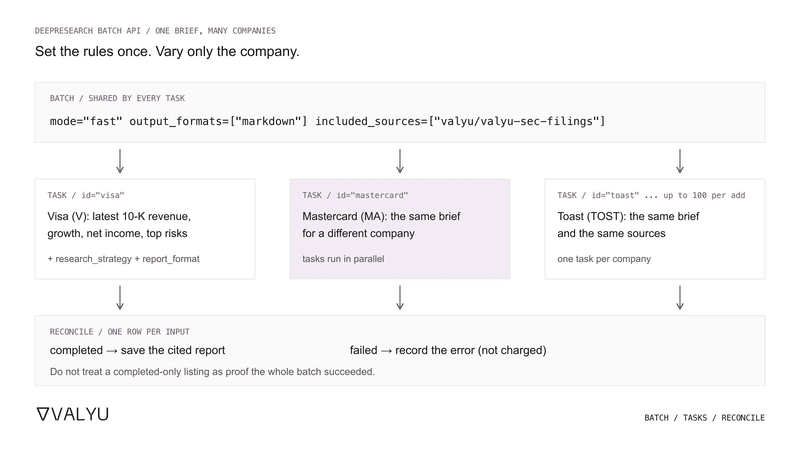Select the highlighted Mastercard task card

tap(400, 229)
